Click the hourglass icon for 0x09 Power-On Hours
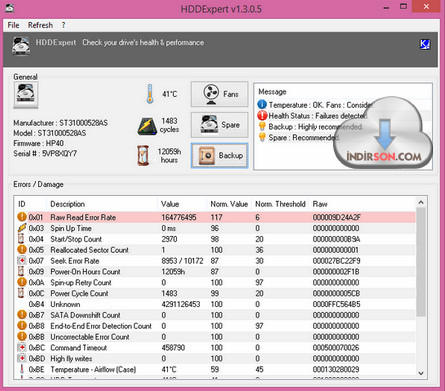Viewport: 445px width, 391px height. (x=21, y=271)
